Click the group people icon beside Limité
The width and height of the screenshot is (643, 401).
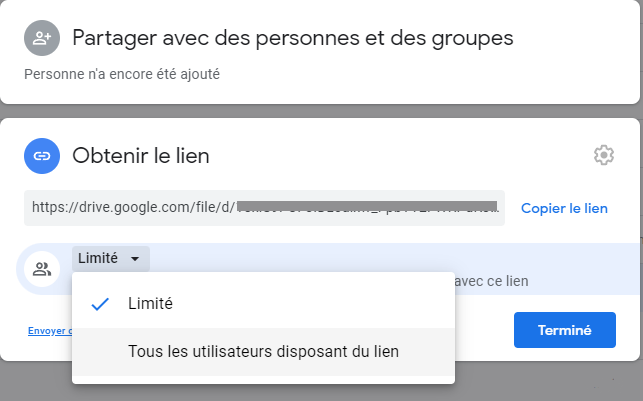pos(42,269)
